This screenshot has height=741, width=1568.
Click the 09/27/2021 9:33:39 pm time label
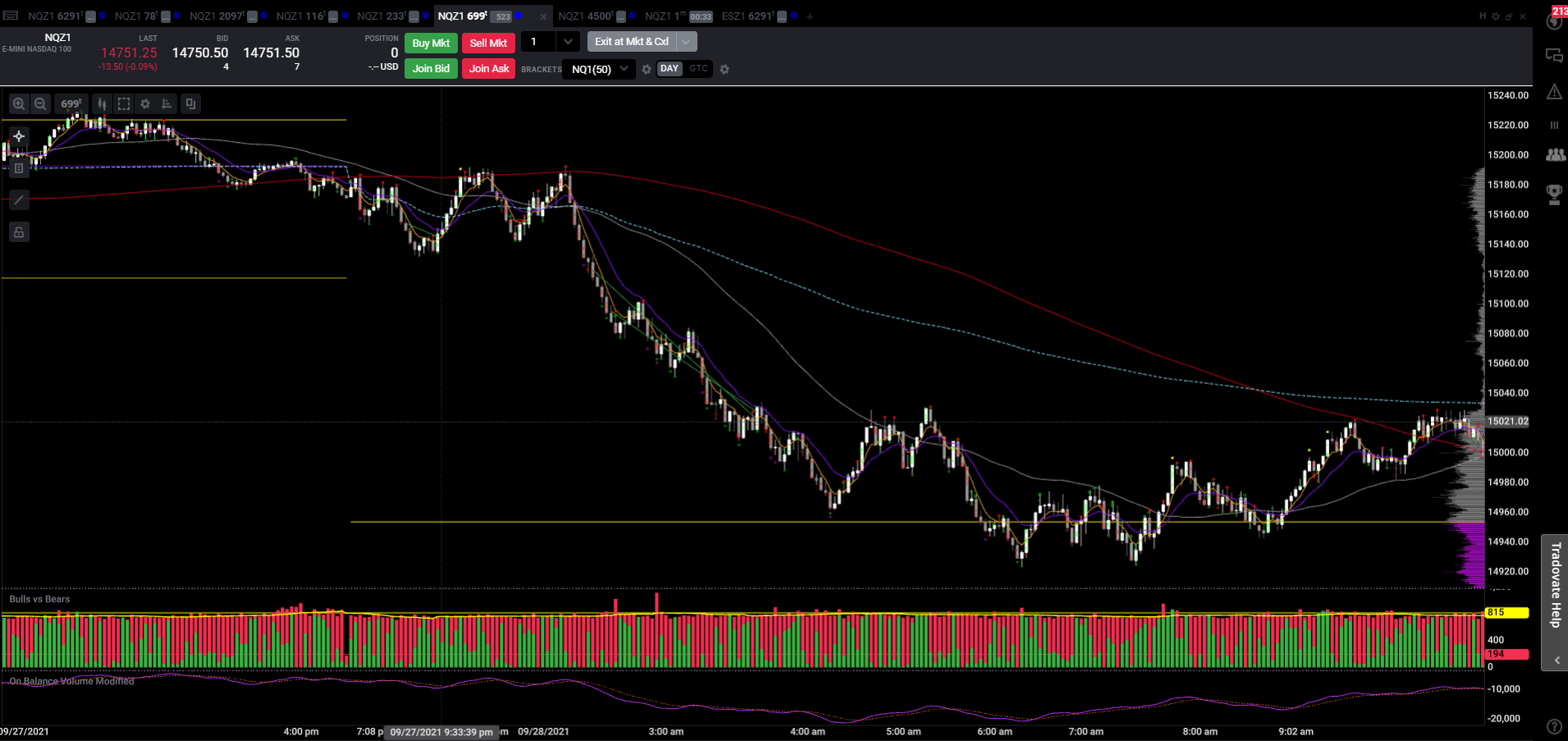pyautogui.click(x=441, y=732)
